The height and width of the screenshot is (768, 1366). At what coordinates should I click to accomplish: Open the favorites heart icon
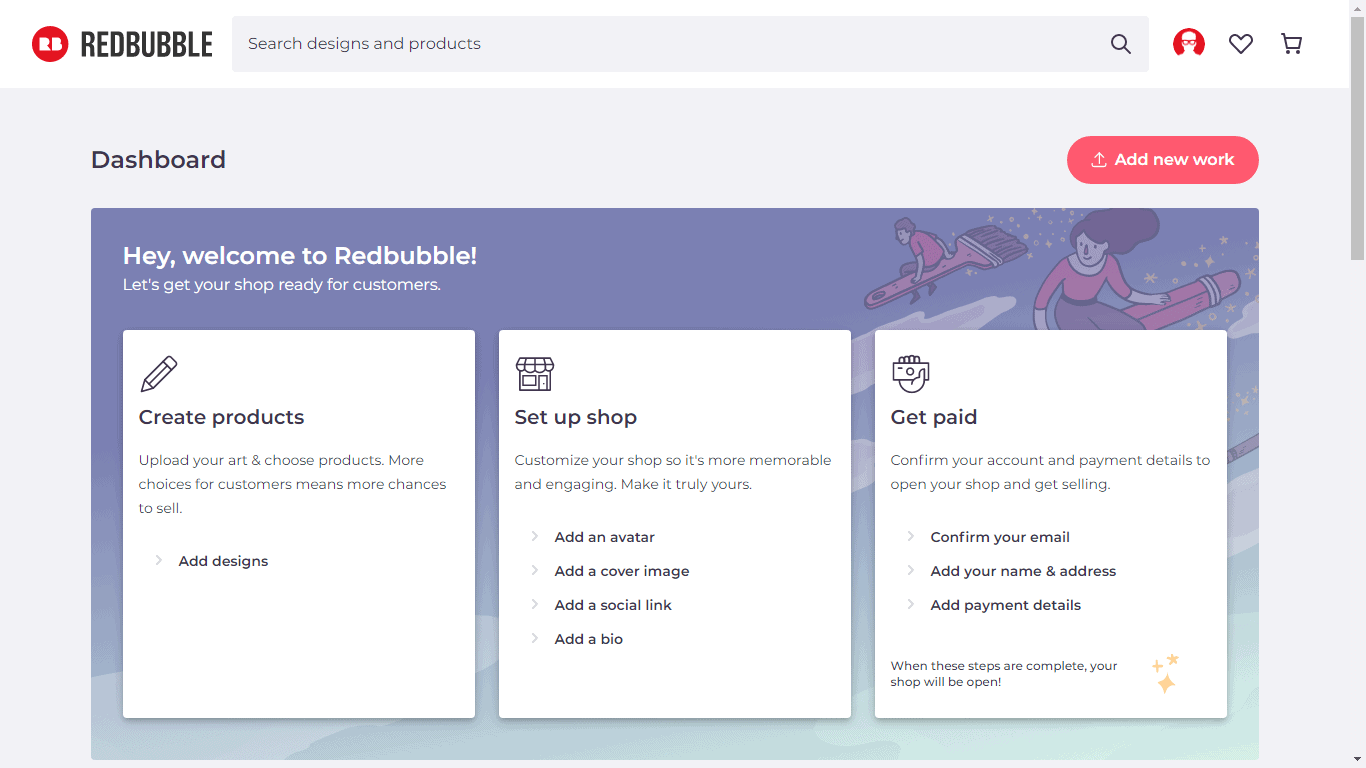coord(1241,44)
